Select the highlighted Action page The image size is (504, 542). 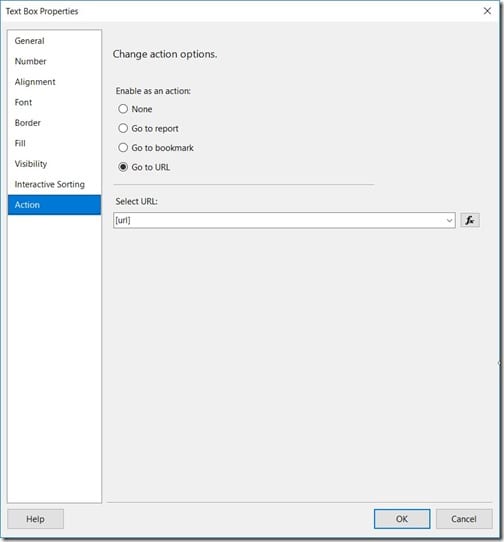pos(54,205)
